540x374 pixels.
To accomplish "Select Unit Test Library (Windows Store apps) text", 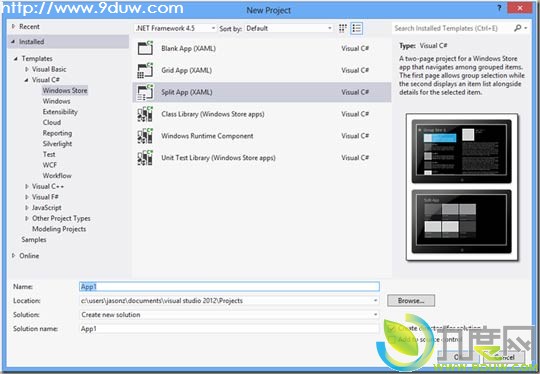I will pos(218,158).
